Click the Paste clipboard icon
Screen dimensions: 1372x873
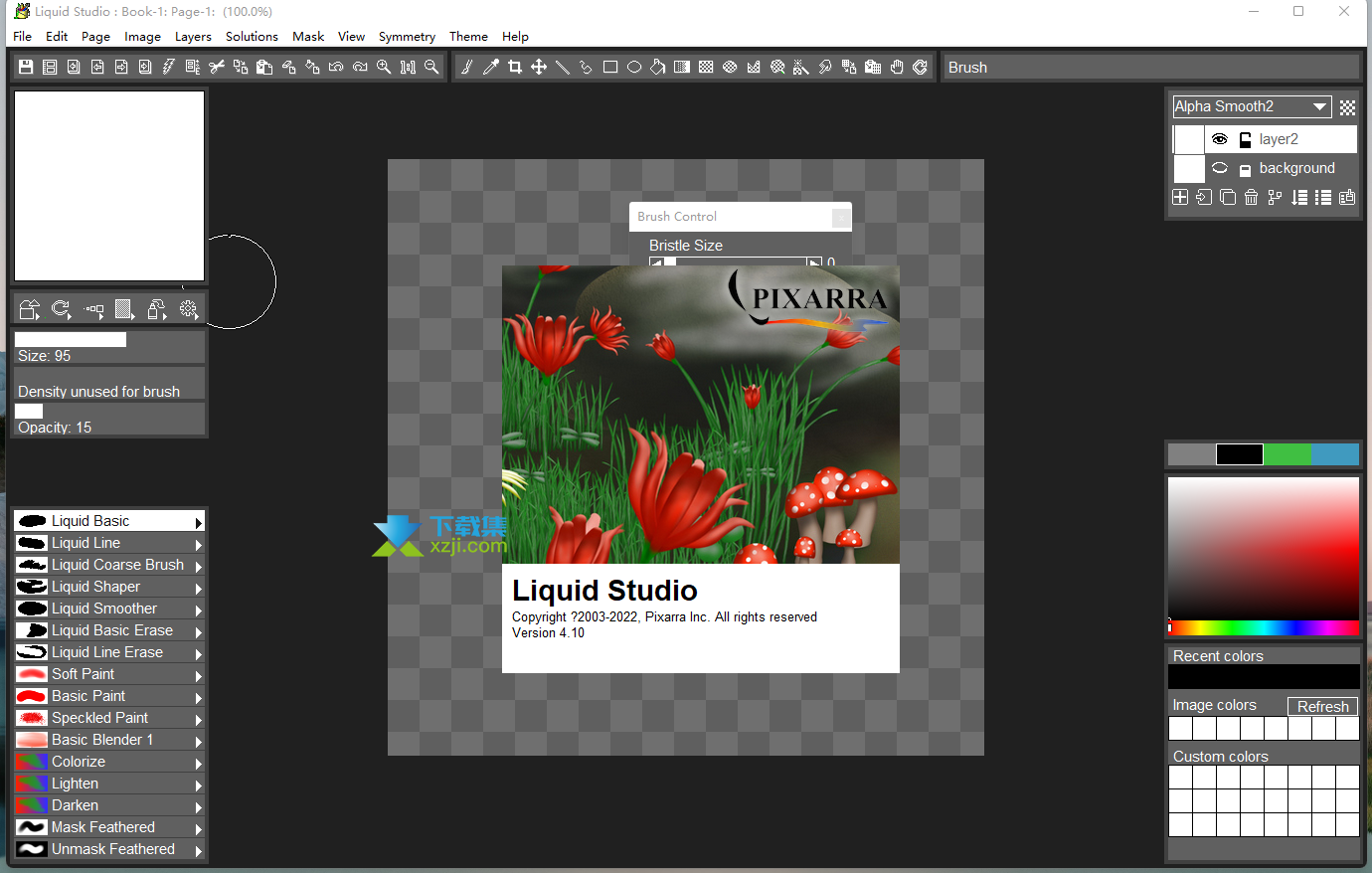pyautogui.click(x=264, y=67)
